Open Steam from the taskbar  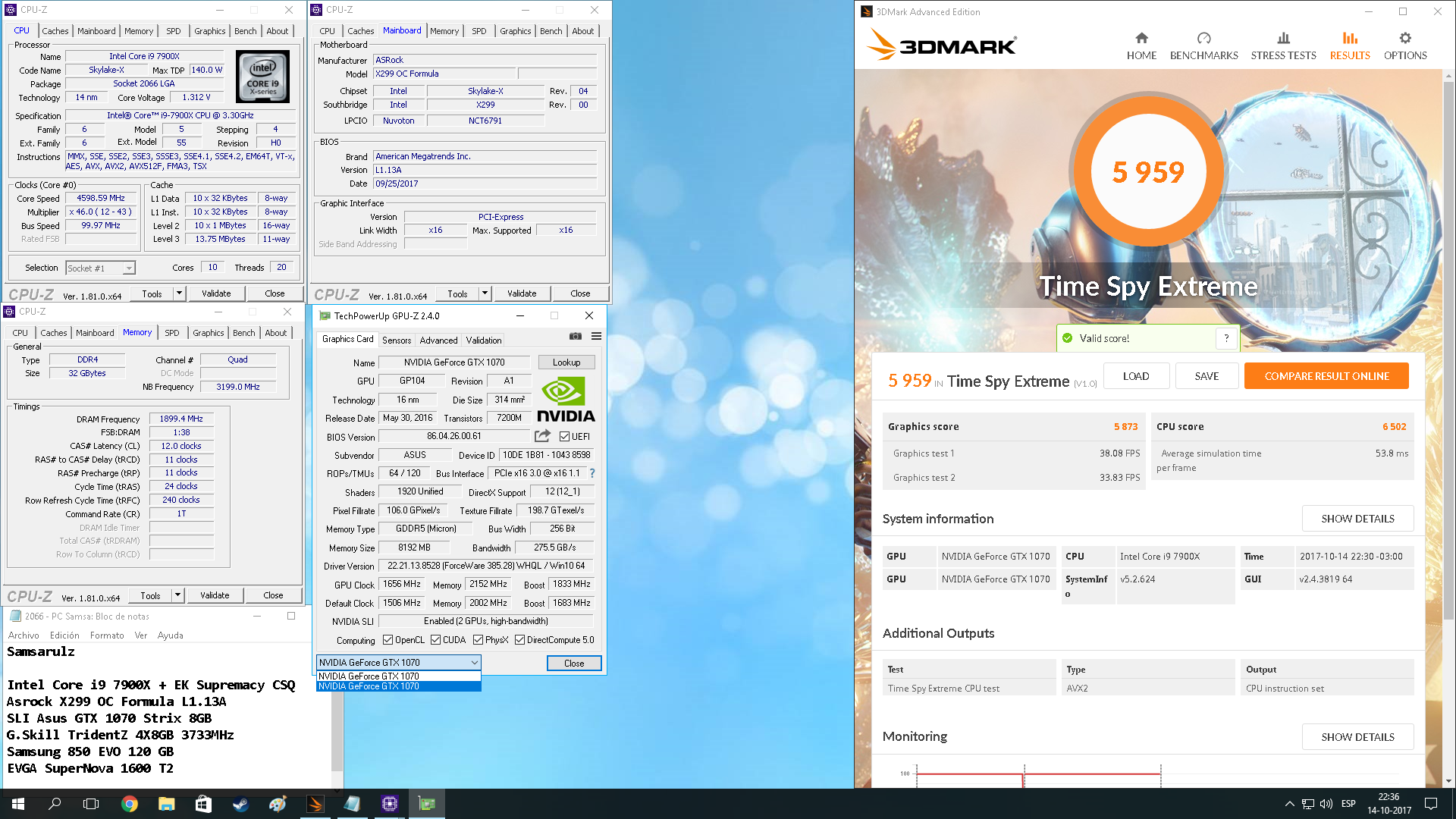[x=240, y=804]
